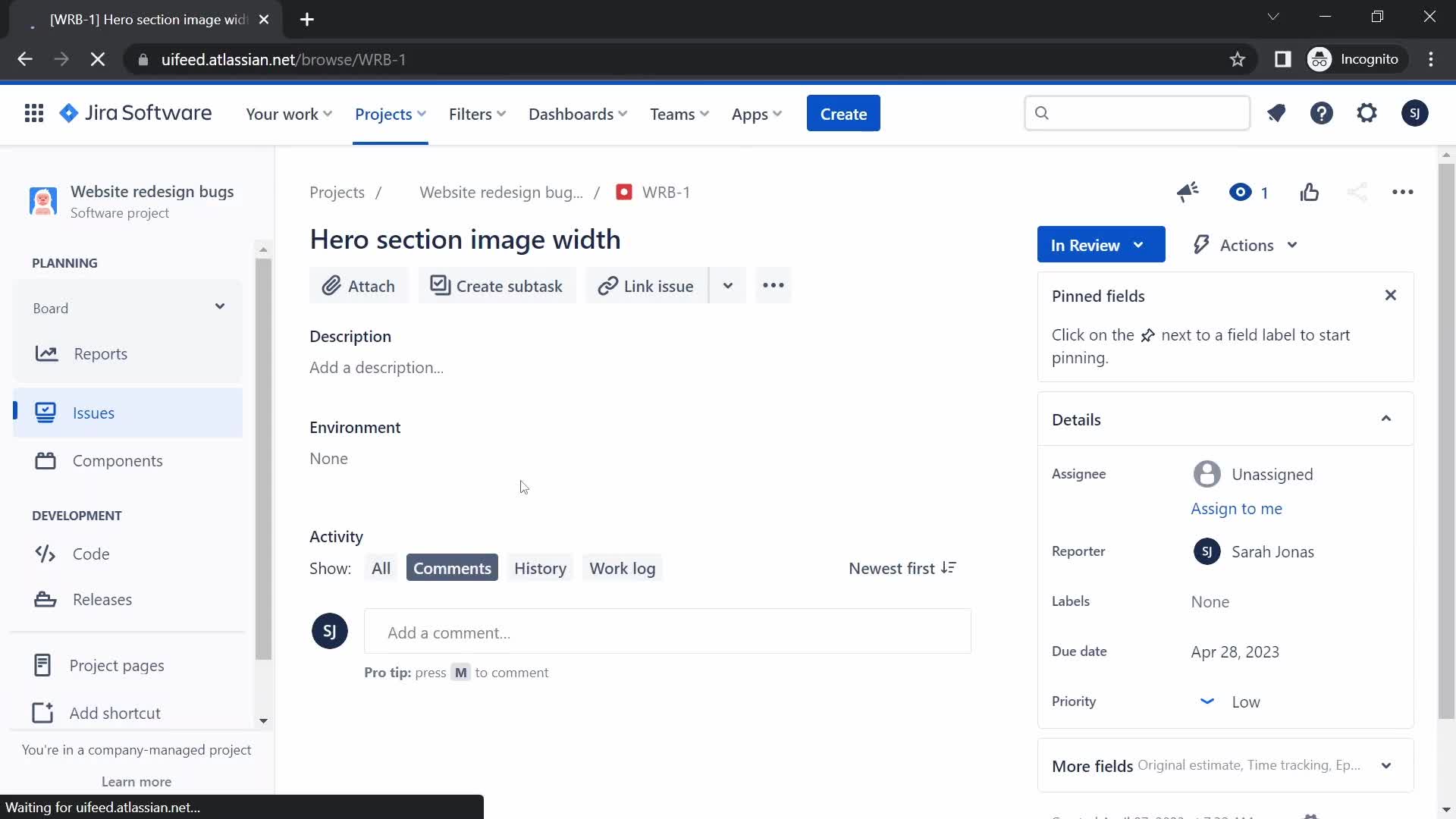Expand the Actions dropdown menu
The width and height of the screenshot is (1456, 819).
tap(1245, 245)
